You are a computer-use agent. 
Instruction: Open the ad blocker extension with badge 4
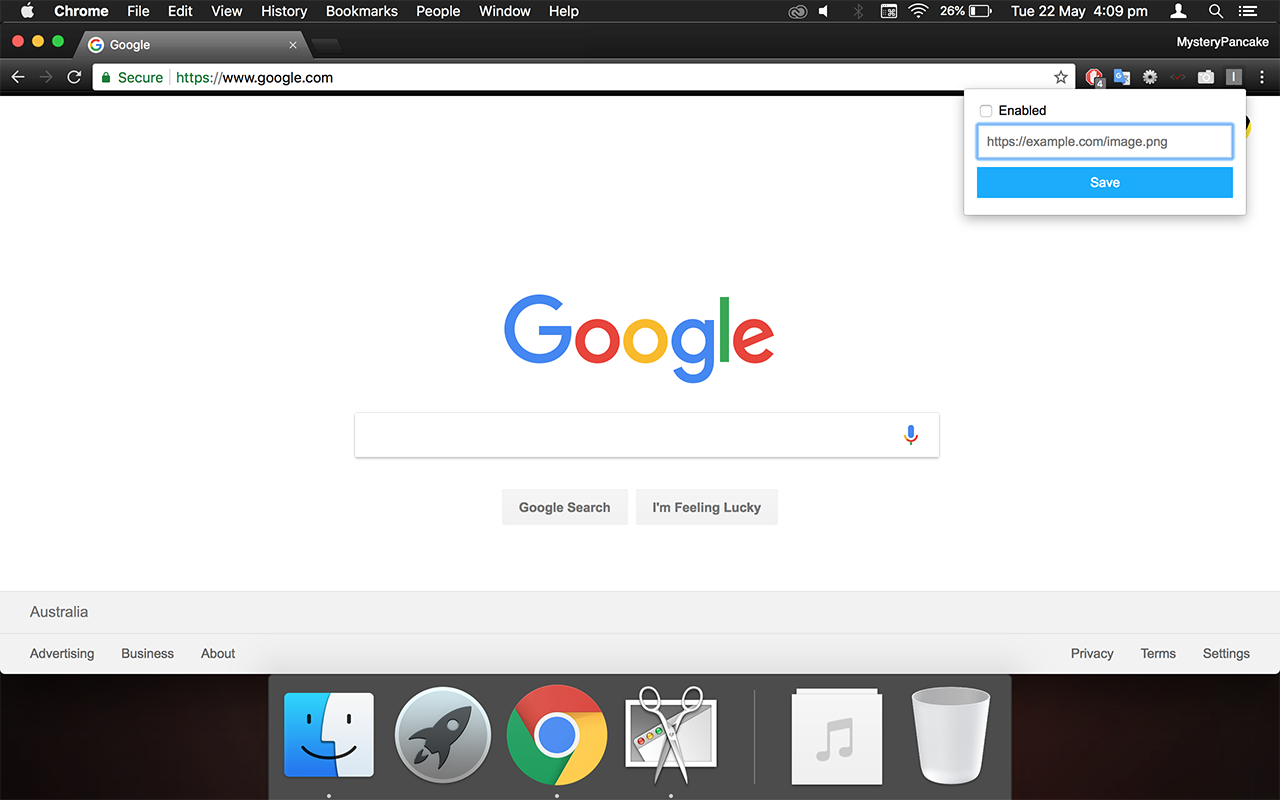[x=1094, y=77]
